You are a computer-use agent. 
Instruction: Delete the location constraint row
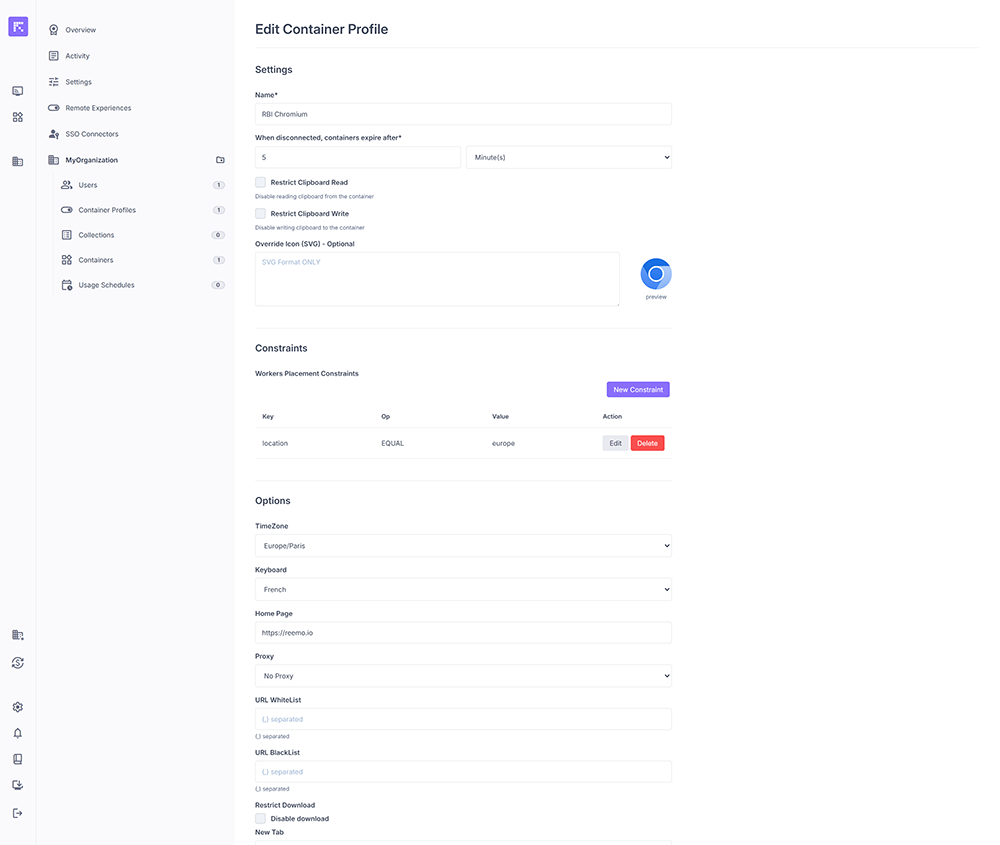(x=647, y=443)
